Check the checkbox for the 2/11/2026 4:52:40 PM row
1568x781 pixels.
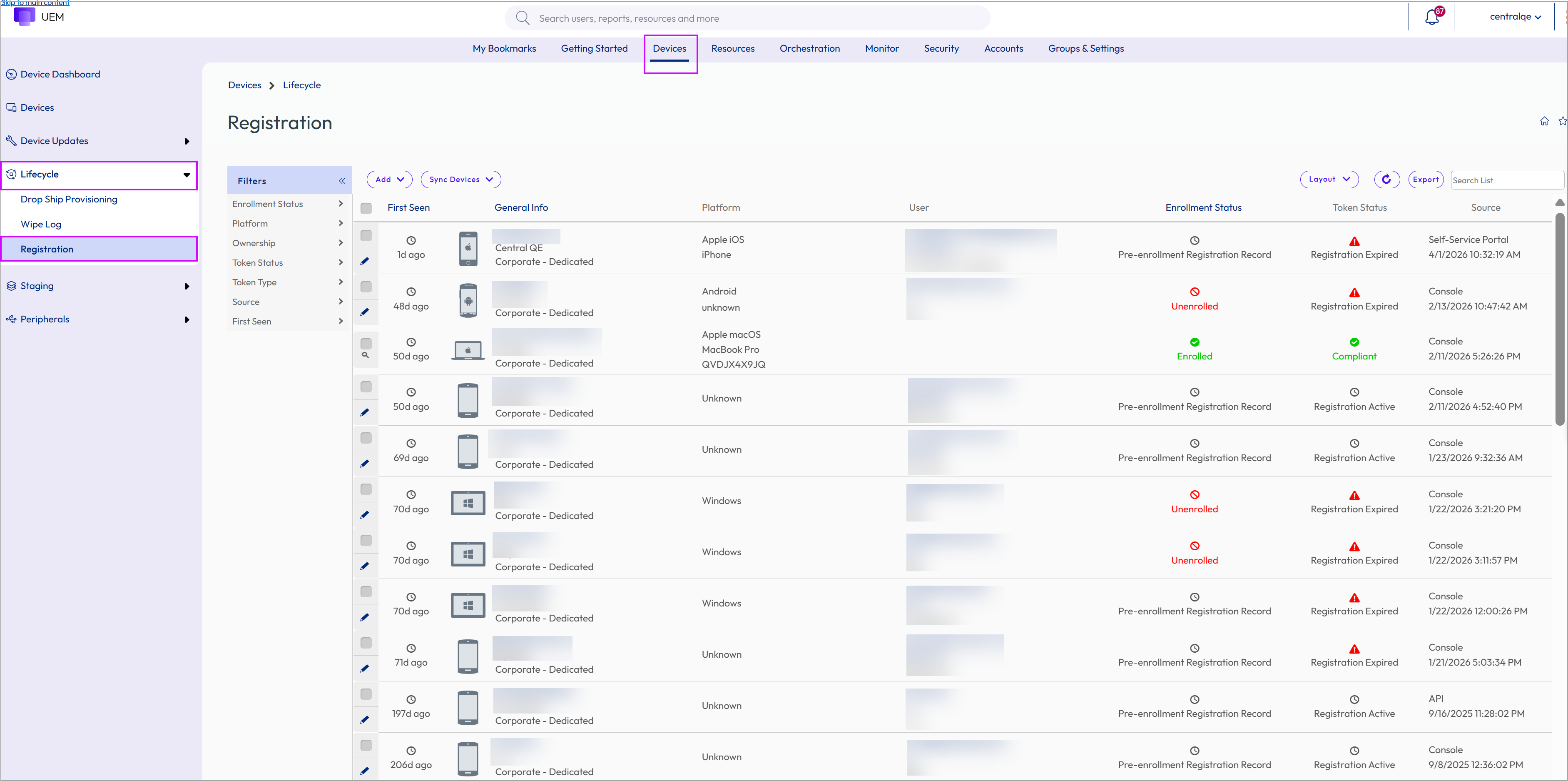[366, 387]
